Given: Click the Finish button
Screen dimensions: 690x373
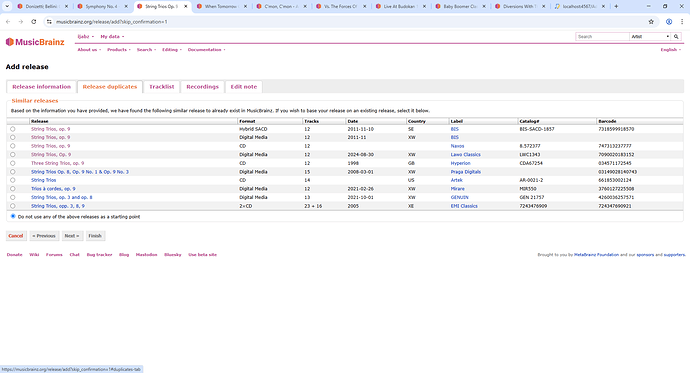Looking at the screenshot, I should pos(95,236).
